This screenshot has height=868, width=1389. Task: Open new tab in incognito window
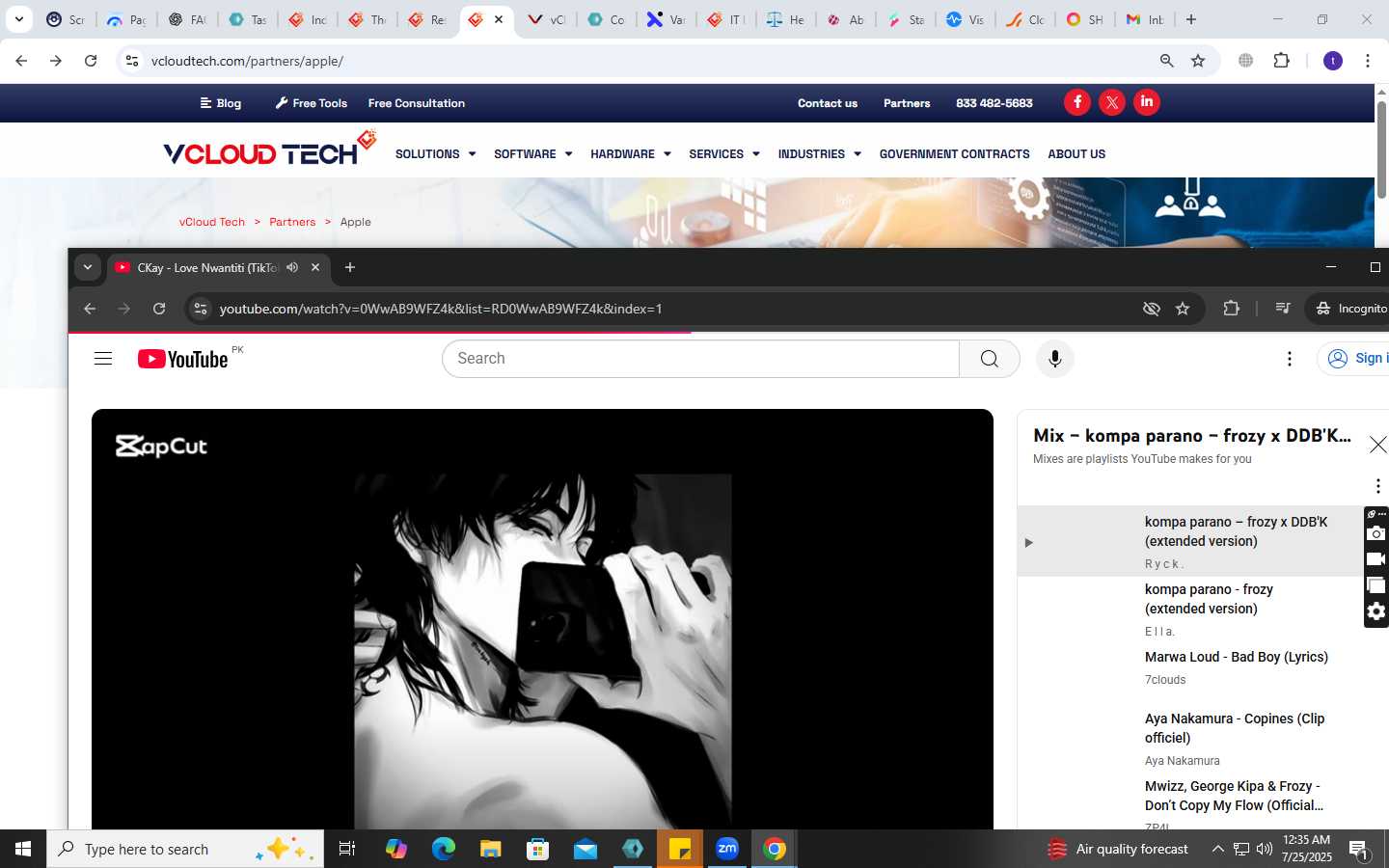pyautogui.click(x=350, y=267)
